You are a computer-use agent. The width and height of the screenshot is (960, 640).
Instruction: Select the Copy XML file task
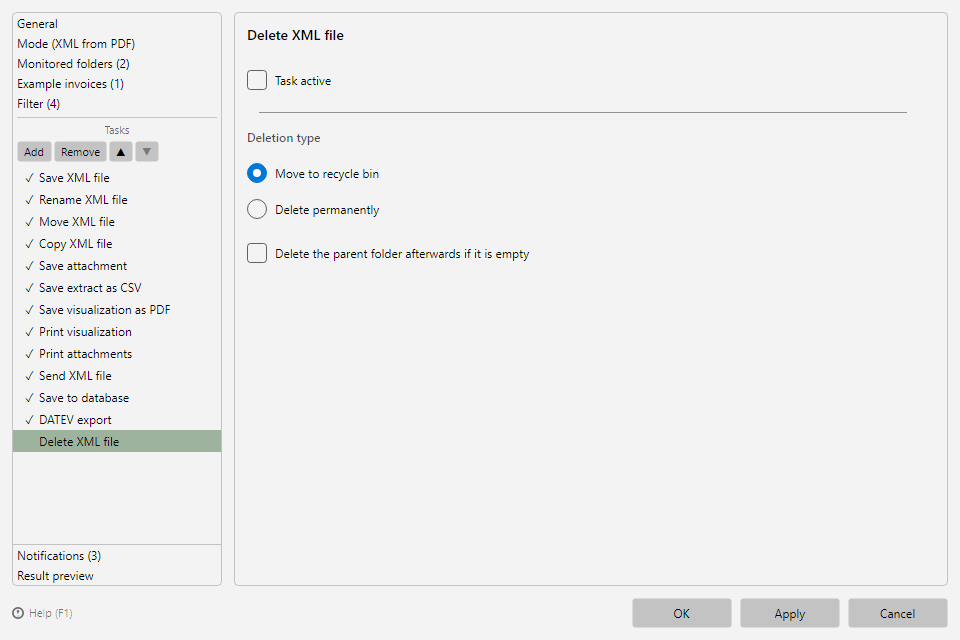(76, 244)
